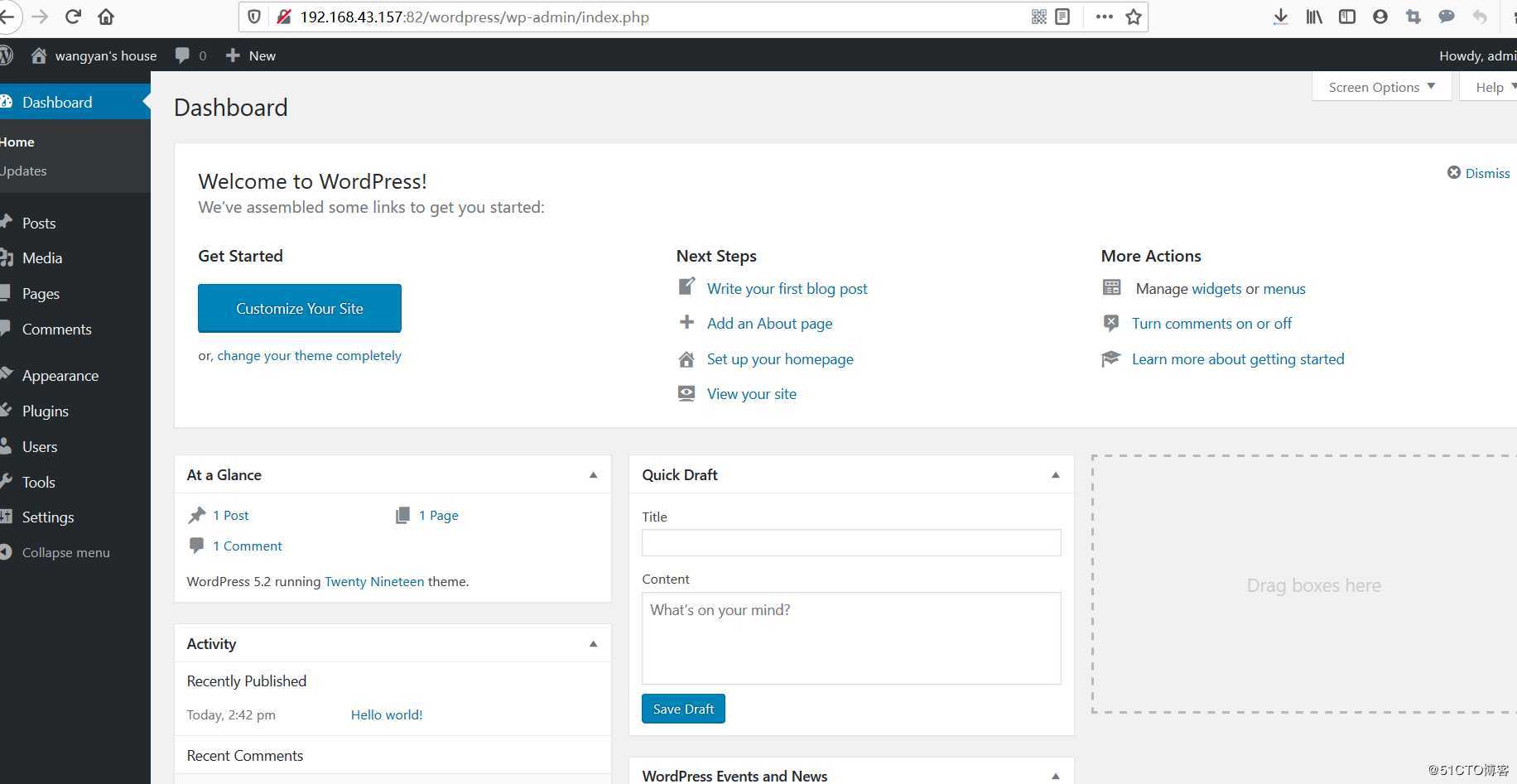
Task: Open the downloads arrow icon
Action: point(1280,17)
